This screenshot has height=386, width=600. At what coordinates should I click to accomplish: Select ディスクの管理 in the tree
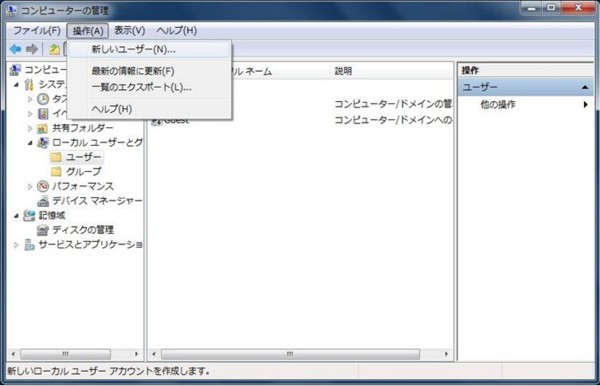coord(83,230)
